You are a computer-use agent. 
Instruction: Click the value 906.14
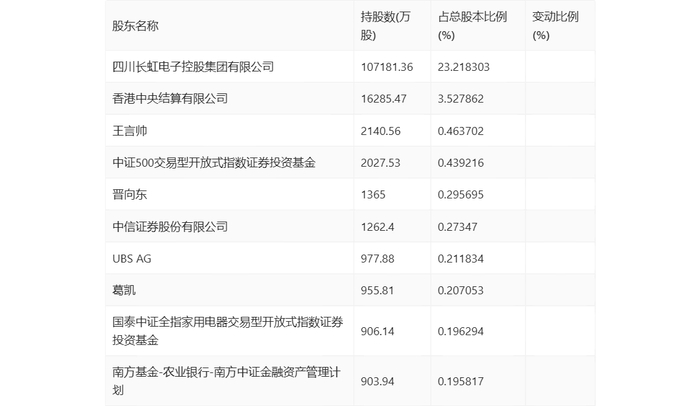pyautogui.click(x=378, y=331)
